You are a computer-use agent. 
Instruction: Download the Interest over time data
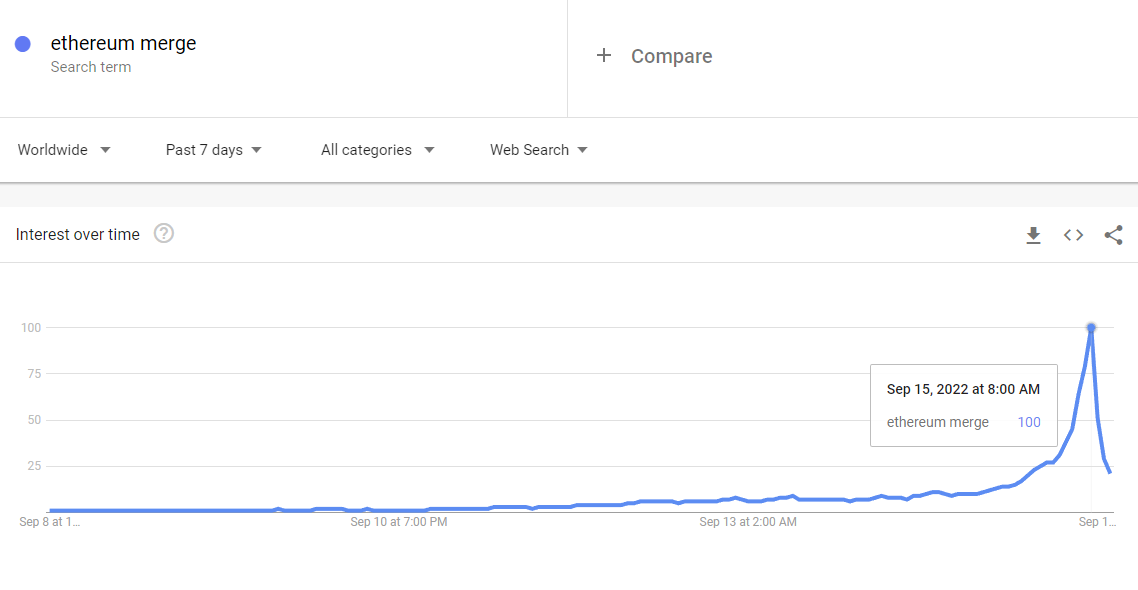[x=1033, y=235]
